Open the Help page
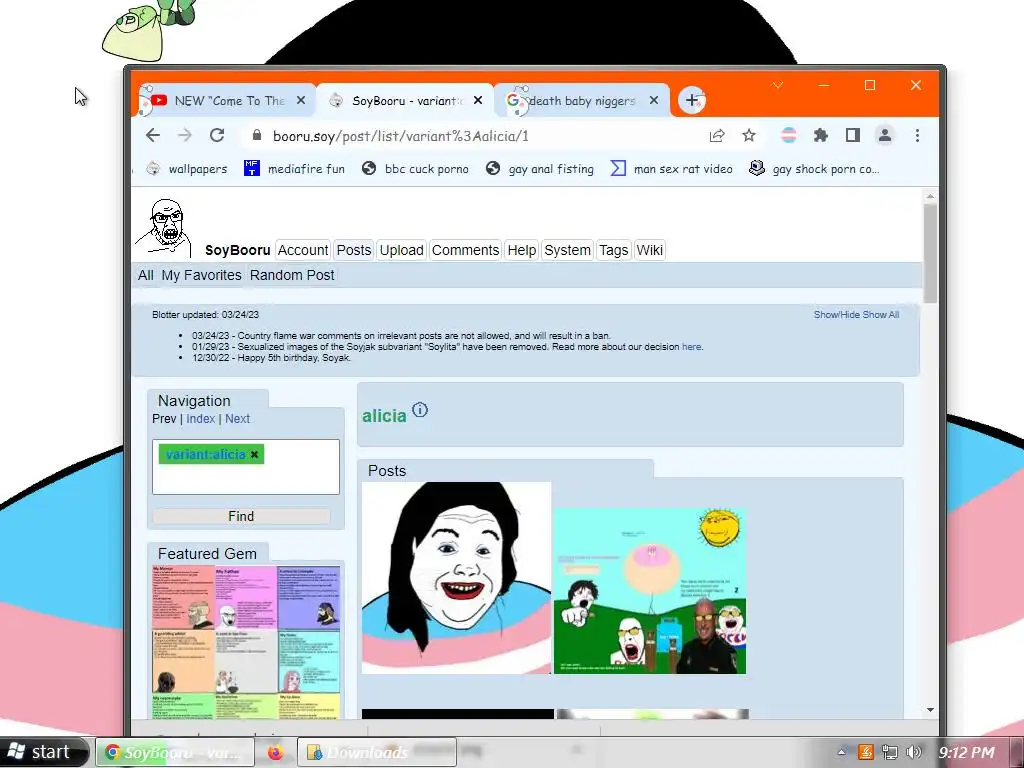1024x768 pixels. pyautogui.click(x=522, y=250)
